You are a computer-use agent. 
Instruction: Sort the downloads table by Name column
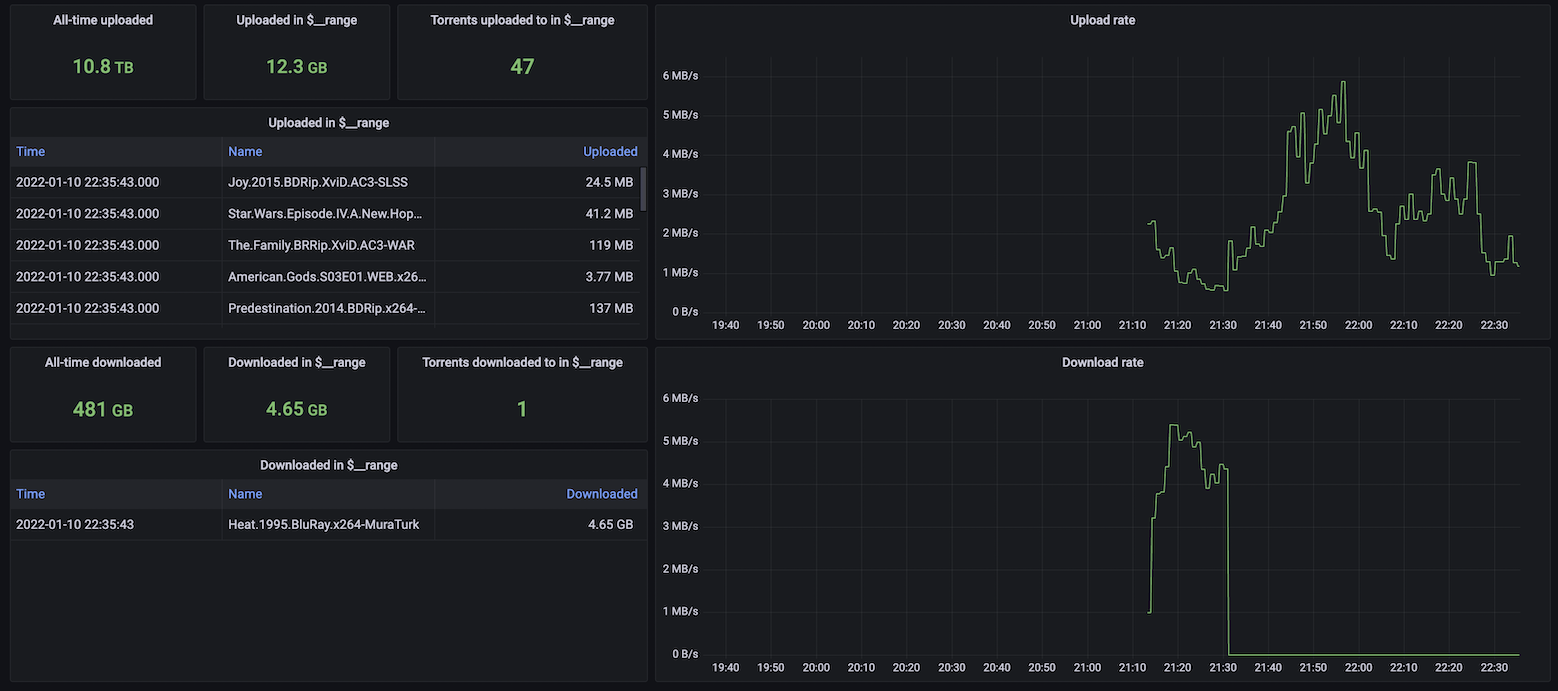pos(245,494)
